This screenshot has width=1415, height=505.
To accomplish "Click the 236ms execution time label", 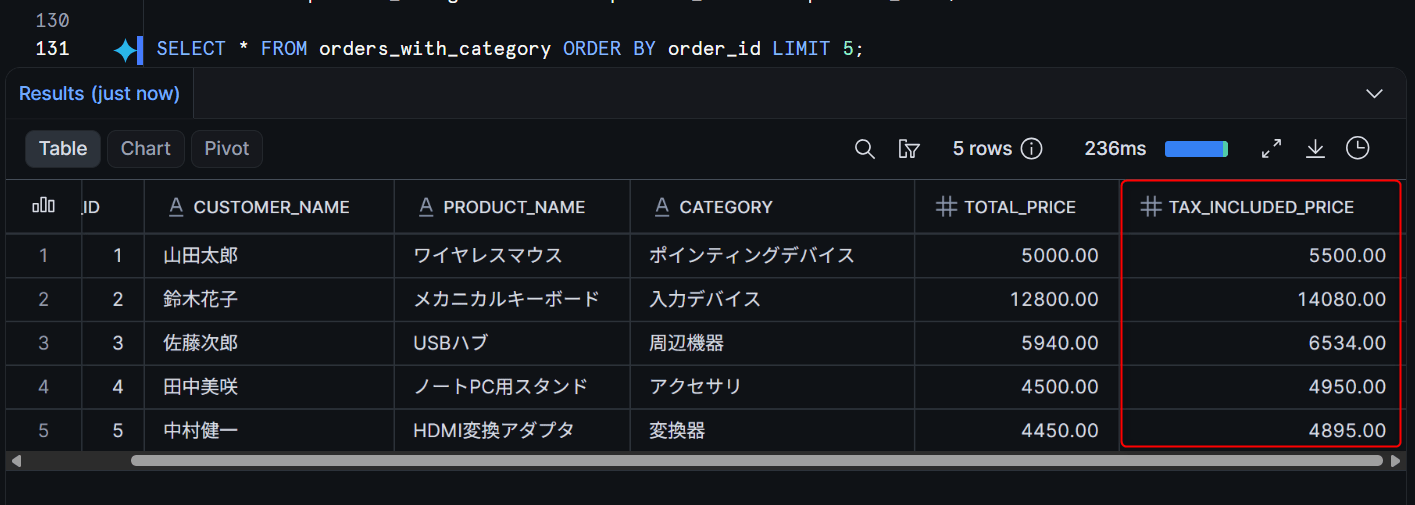I will (x=1115, y=149).
